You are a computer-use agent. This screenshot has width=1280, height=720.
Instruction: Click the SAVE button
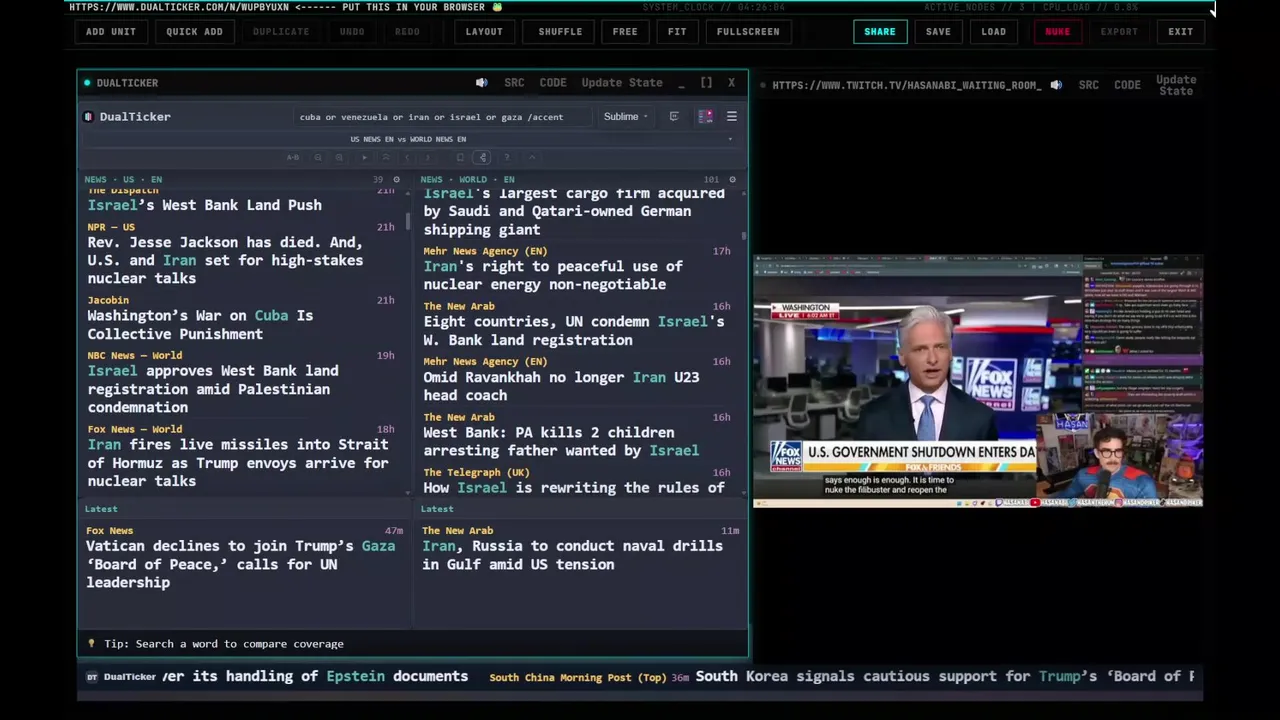point(938,31)
